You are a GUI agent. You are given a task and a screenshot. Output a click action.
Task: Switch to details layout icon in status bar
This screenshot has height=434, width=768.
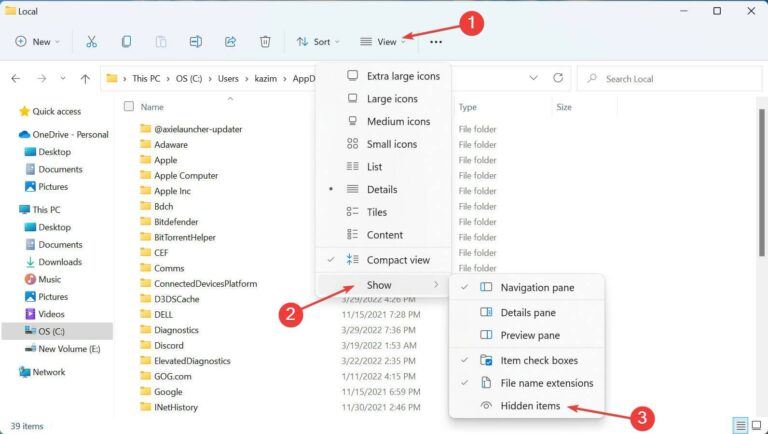pyautogui.click(x=741, y=425)
